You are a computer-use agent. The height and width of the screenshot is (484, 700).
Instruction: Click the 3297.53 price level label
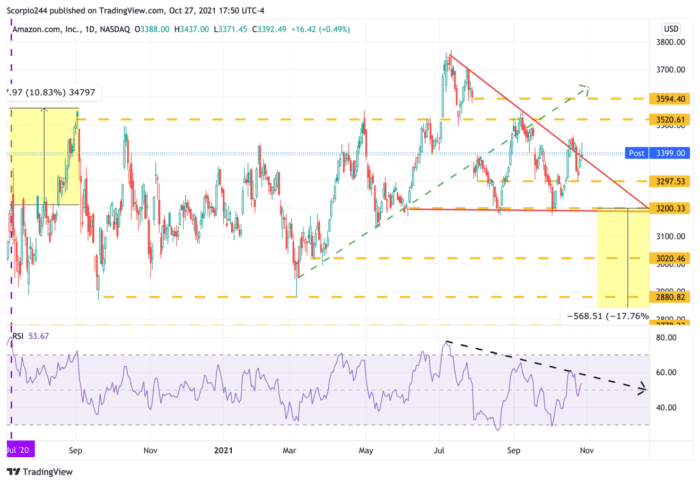pos(665,181)
